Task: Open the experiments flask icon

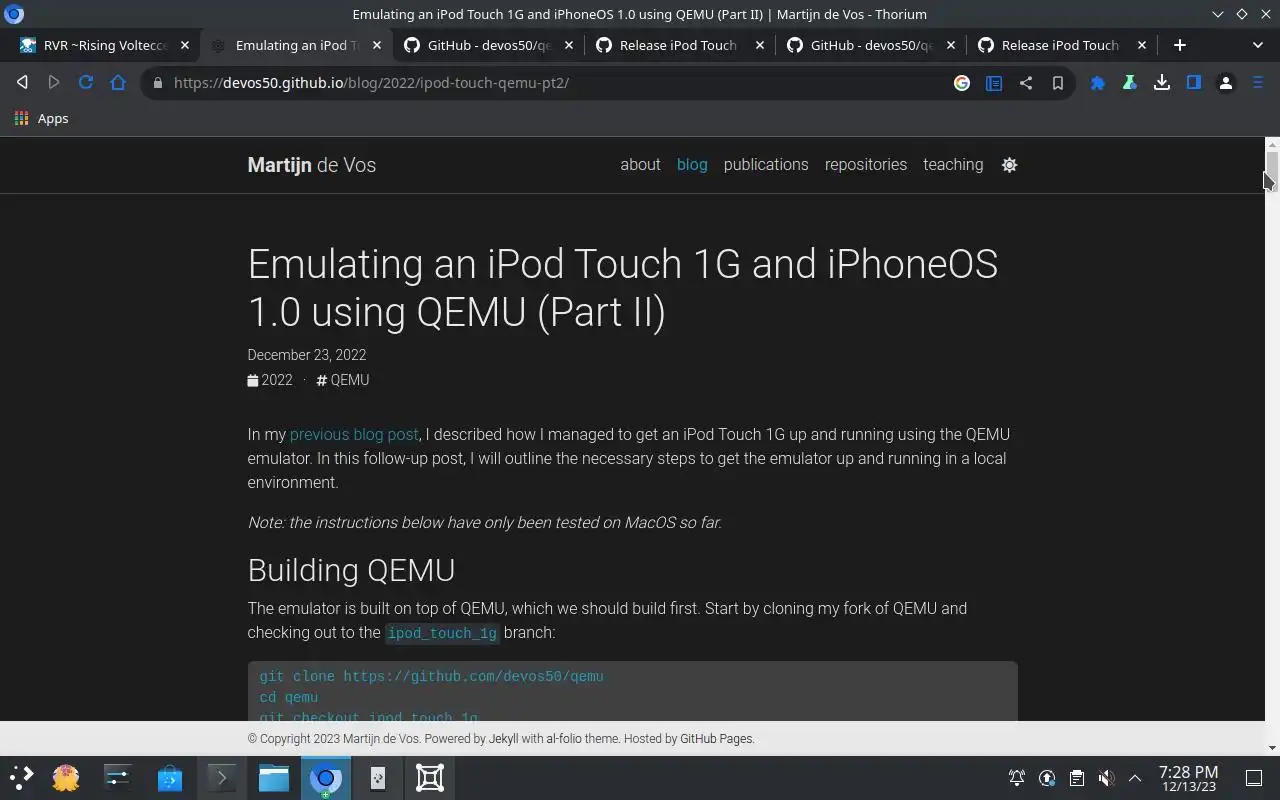Action: coord(1130,83)
